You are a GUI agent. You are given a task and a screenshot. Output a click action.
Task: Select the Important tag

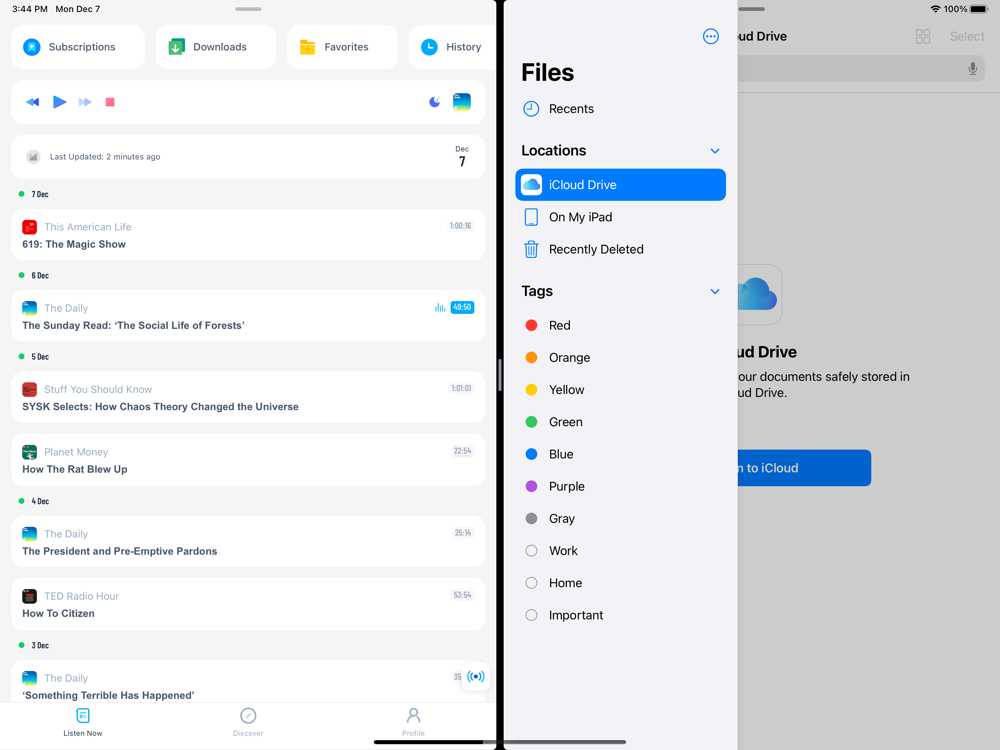coord(621,615)
